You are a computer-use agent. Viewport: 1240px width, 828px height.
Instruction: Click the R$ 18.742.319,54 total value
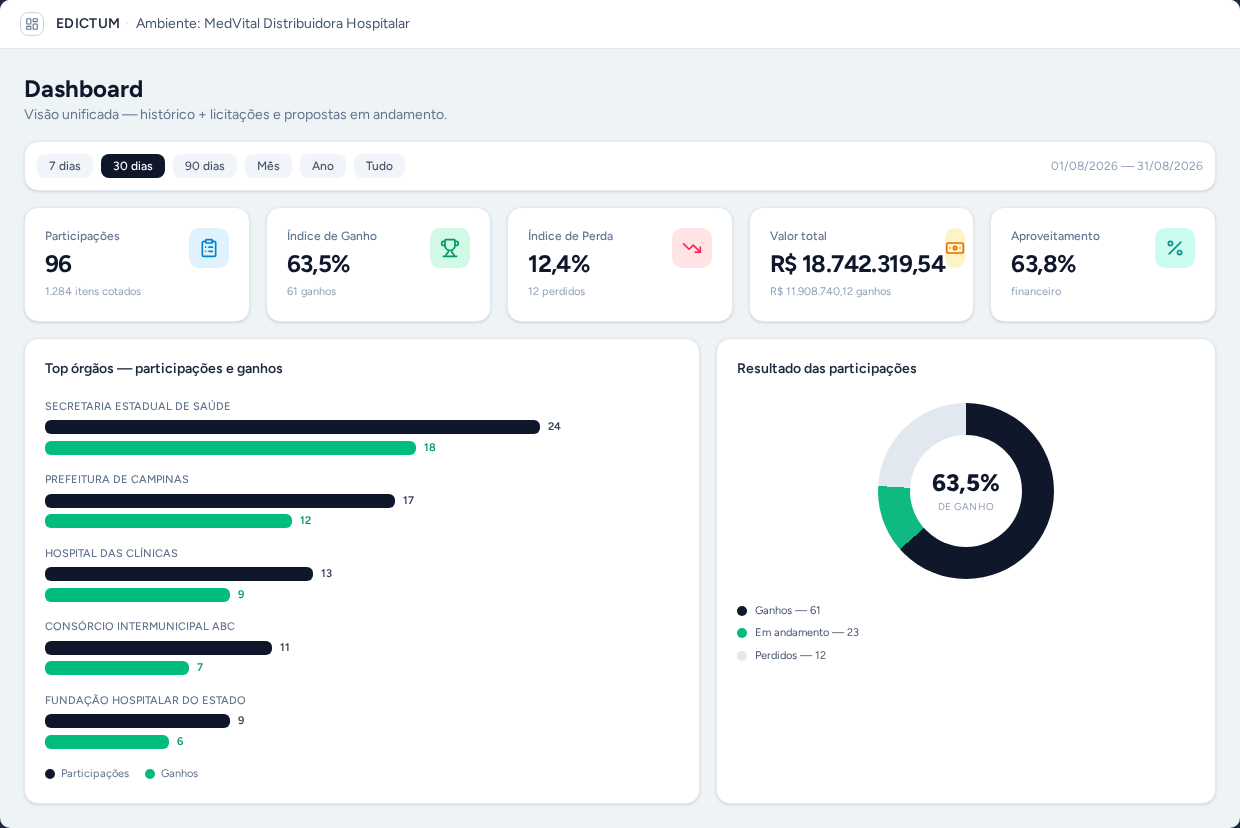pyautogui.click(x=857, y=264)
